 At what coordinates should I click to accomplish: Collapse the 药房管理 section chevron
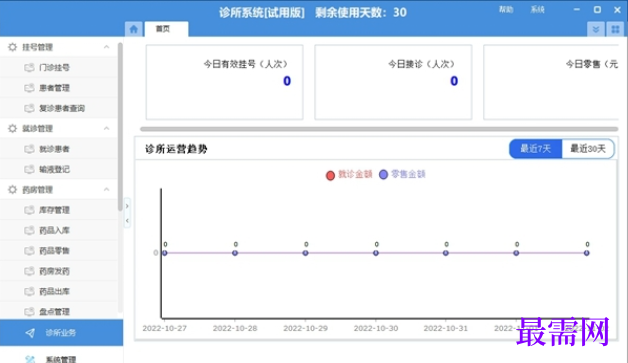coord(106,190)
